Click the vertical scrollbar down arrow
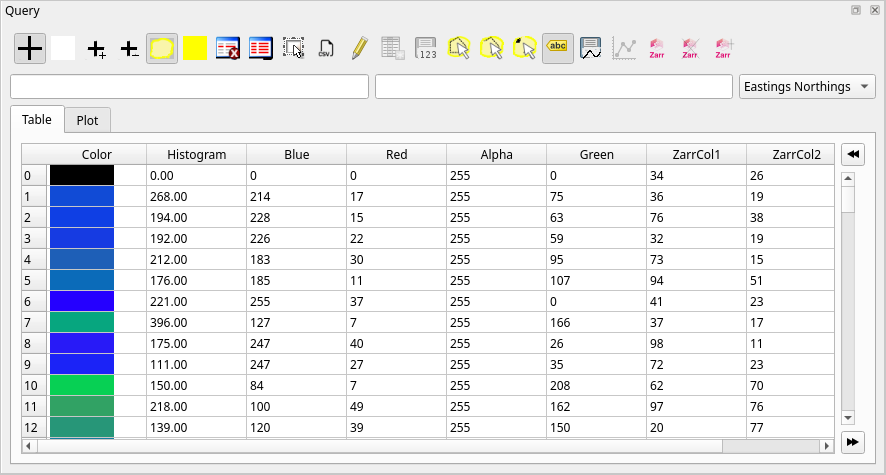 [848, 418]
